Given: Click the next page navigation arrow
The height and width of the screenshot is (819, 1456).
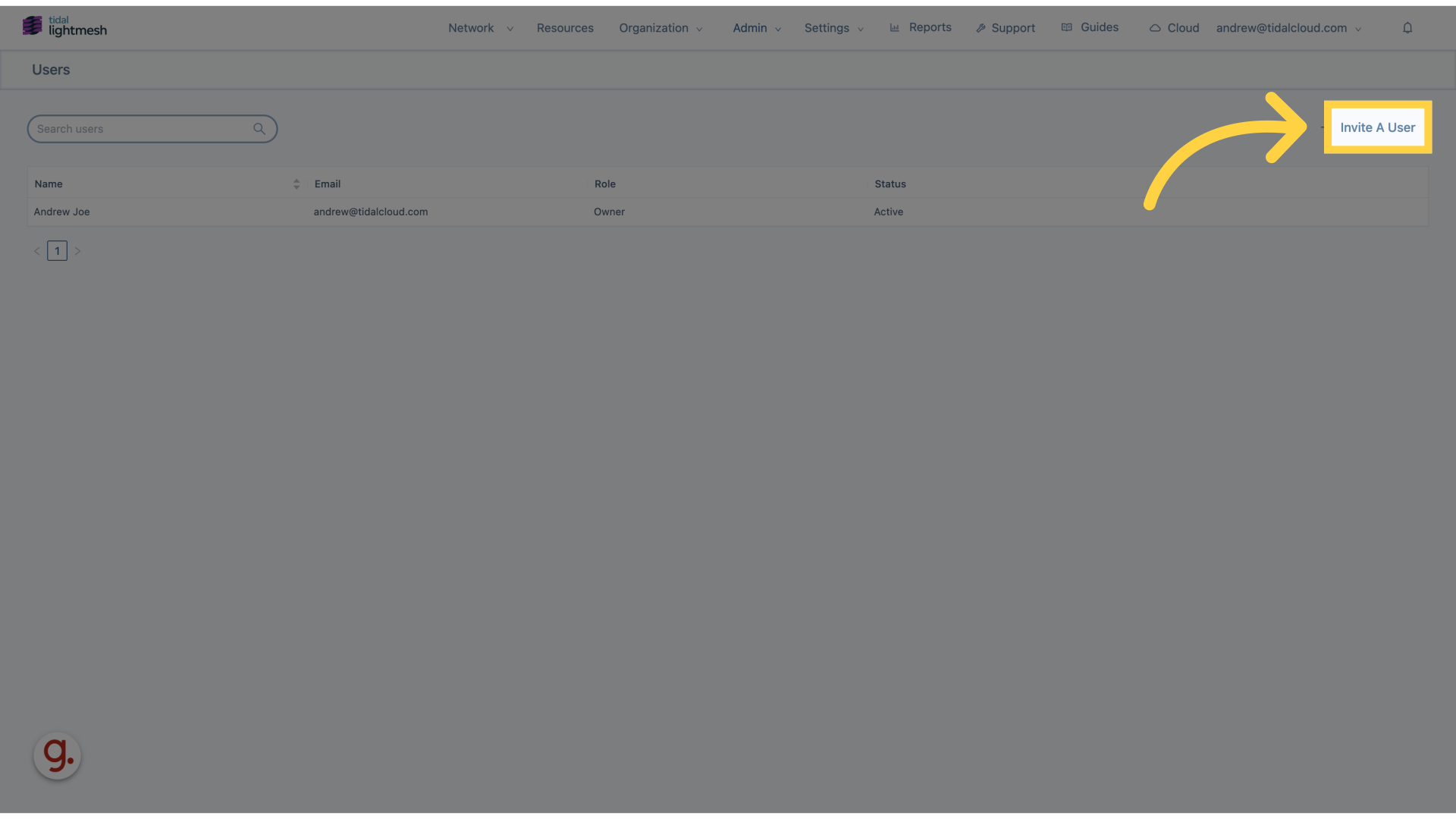Looking at the screenshot, I should pyautogui.click(x=78, y=250).
